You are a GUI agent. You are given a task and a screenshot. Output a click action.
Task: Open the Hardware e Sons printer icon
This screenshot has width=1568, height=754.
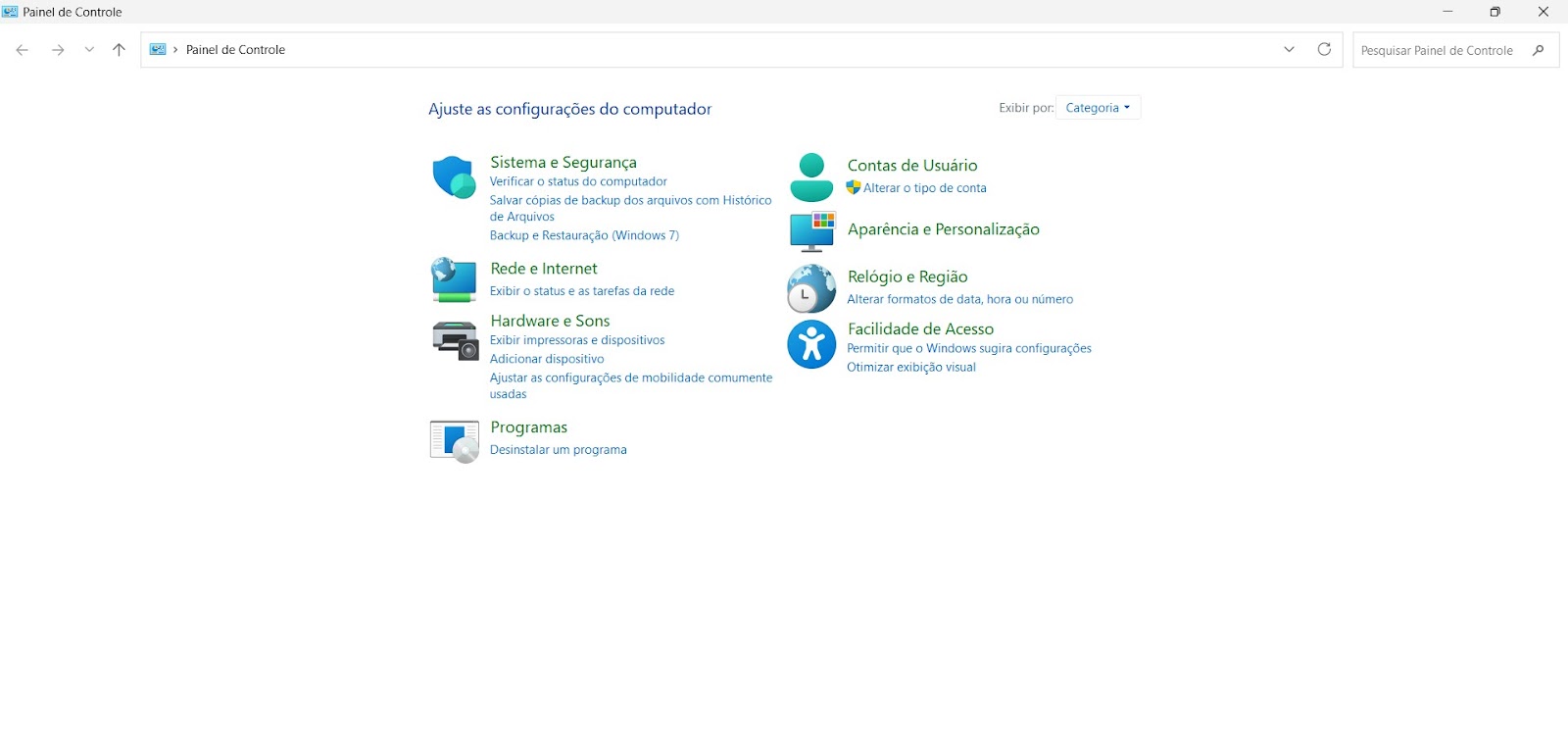coord(455,341)
